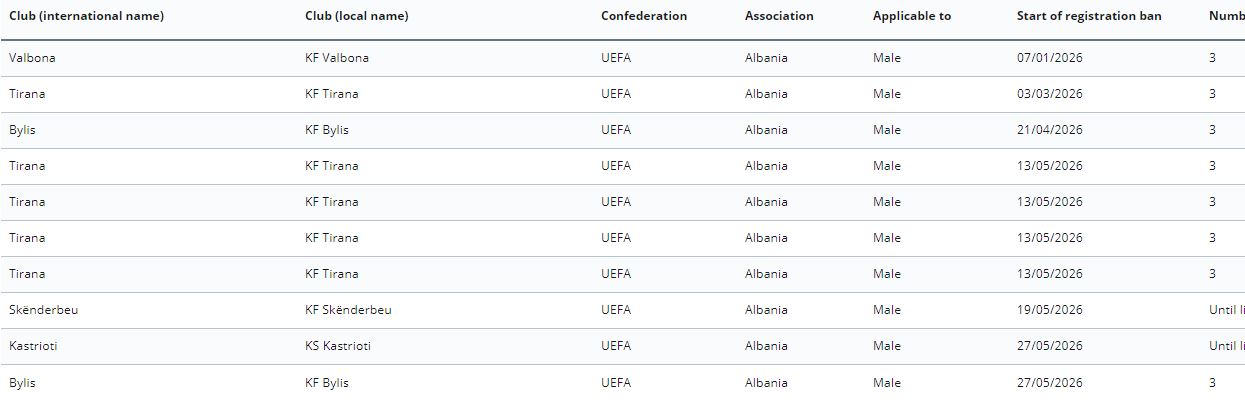Select the Skënderbeu club row
Image resolution: width=1245 pixels, height=407 pixels.
pos(622,310)
